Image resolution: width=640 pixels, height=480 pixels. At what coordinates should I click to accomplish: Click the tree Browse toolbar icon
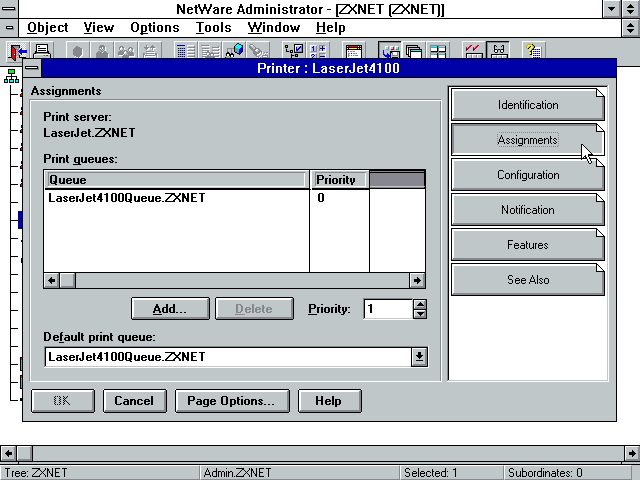point(294,51)
